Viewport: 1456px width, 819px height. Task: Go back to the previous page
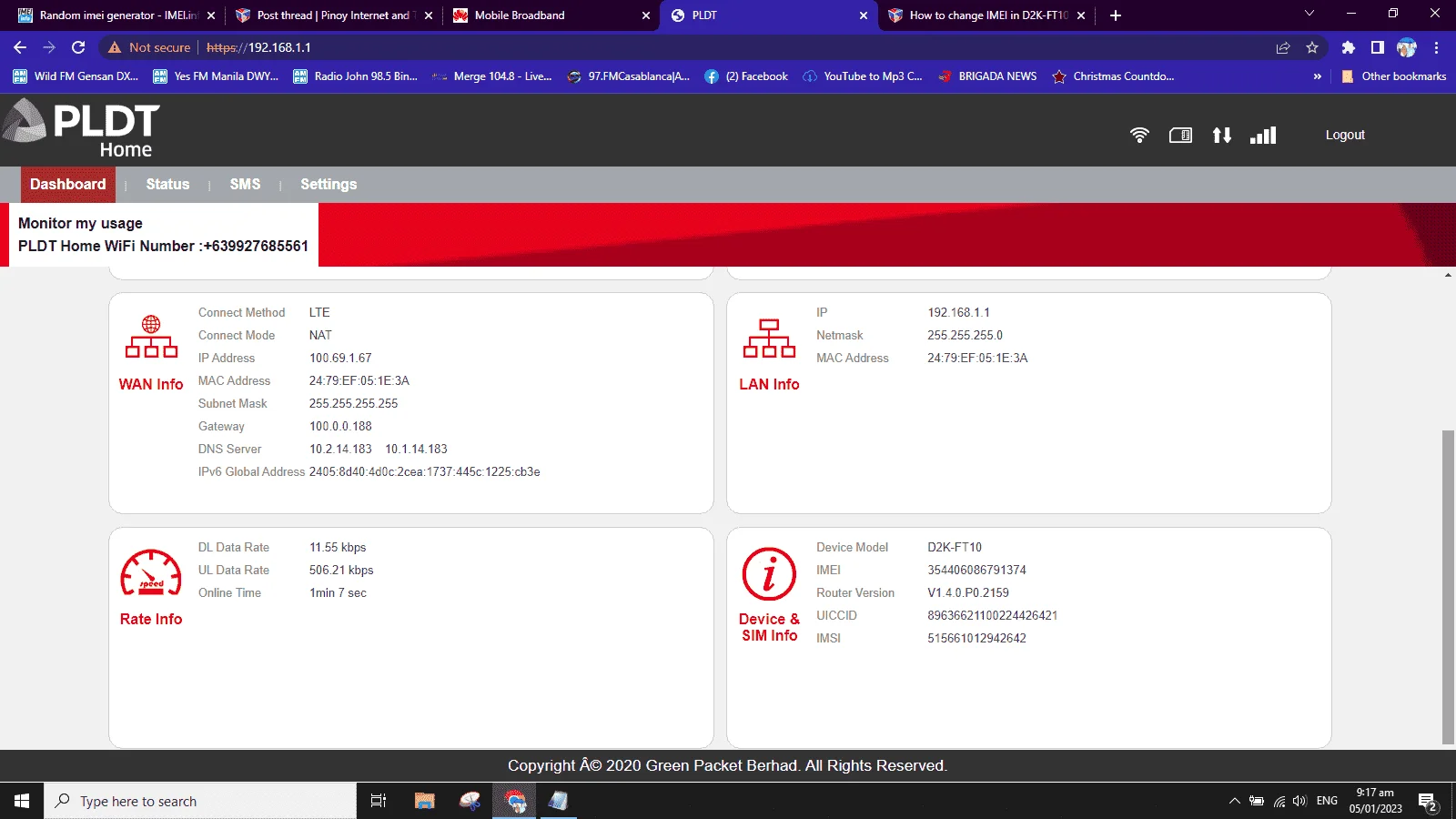click(20, 47)
